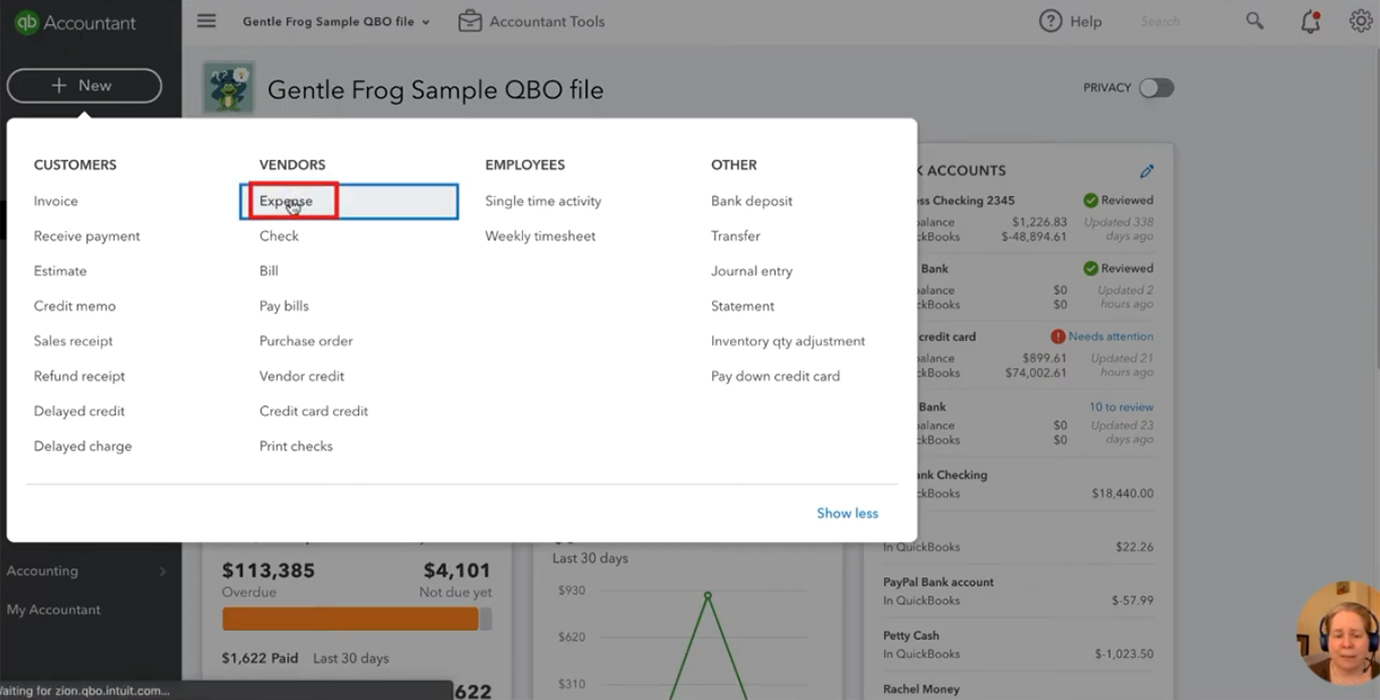Click the Gentle Frog company logo
Image resolution: width=1380 pixels, height=700 pixels.
tap(228, 88)
